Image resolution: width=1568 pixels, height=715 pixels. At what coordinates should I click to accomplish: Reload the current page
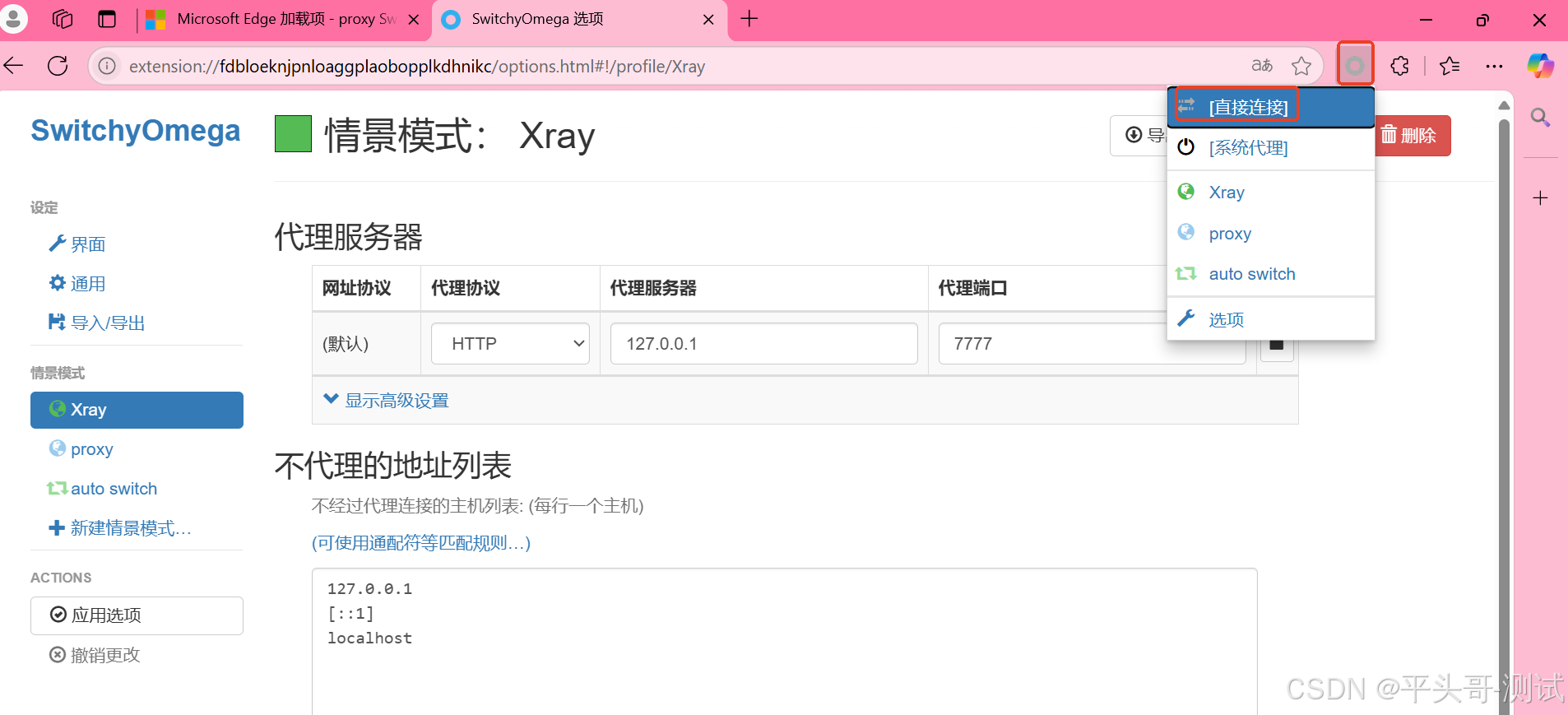tap(58, 66)
